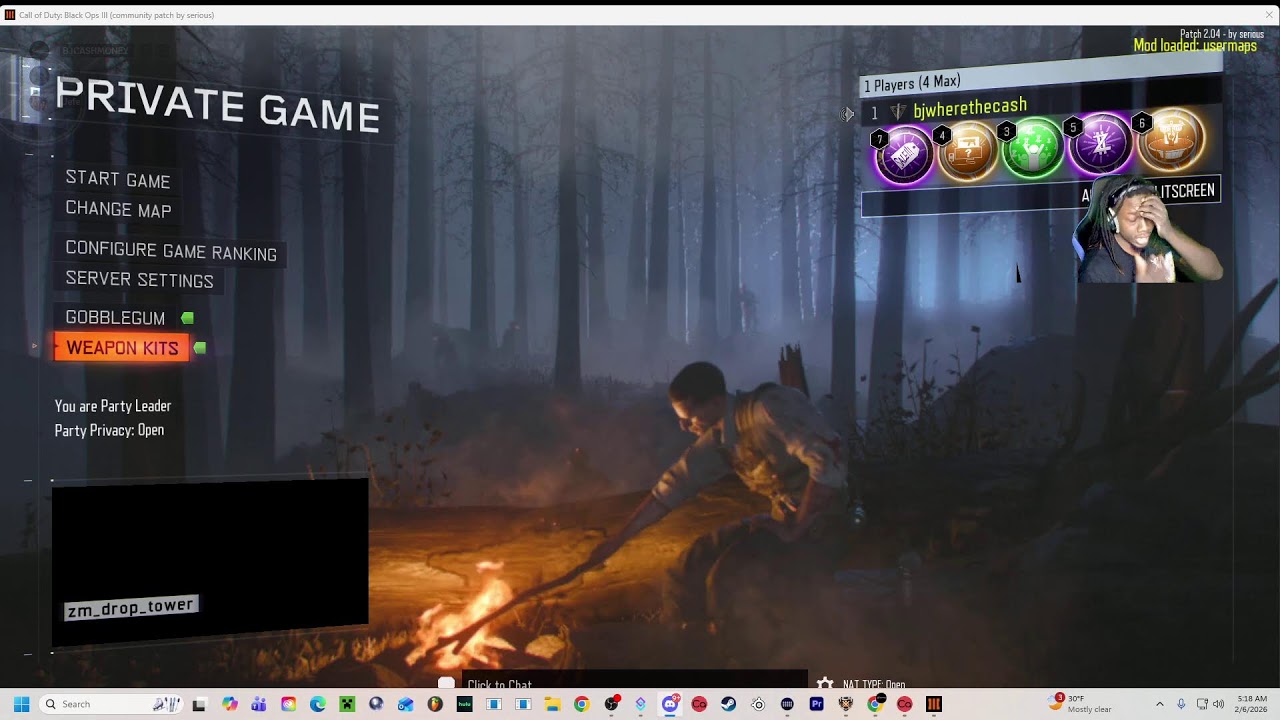Open Configure Game Ranking
The height and width of the screenshot is (720, 1280).
171,252
